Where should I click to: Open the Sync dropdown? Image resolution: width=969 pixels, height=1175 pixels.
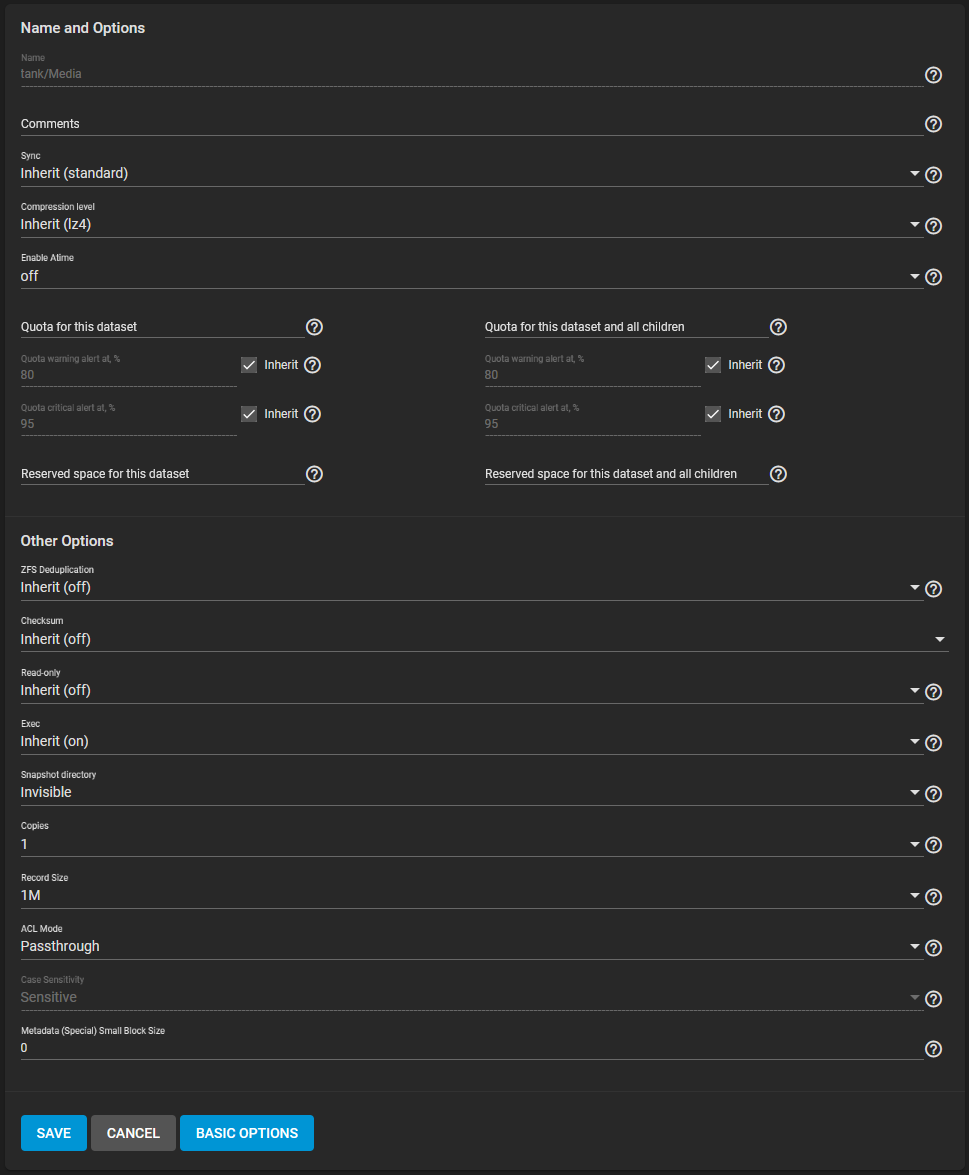470,174
